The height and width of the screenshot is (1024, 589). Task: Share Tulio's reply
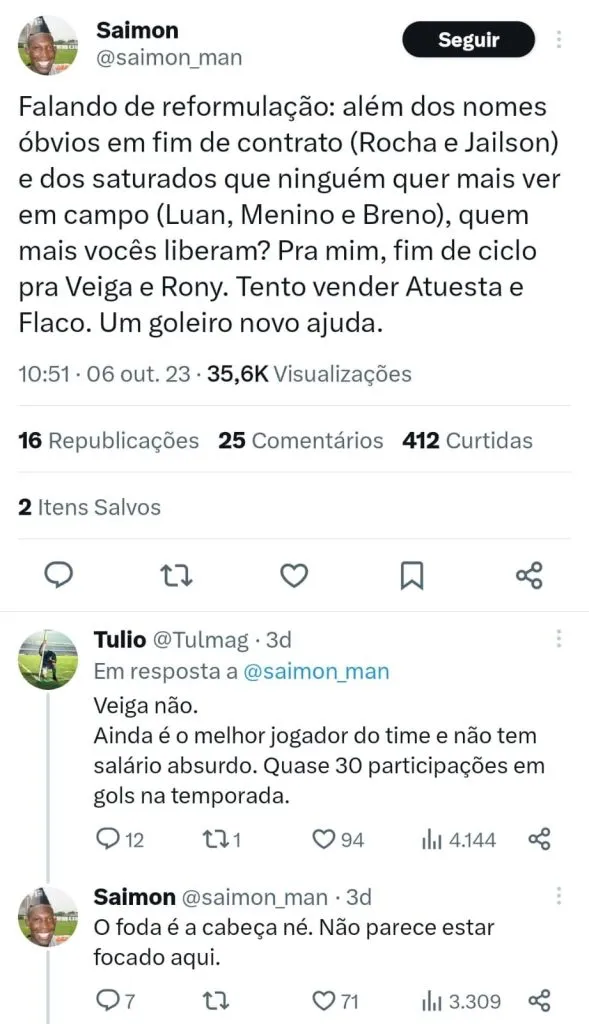coord(539,839)
